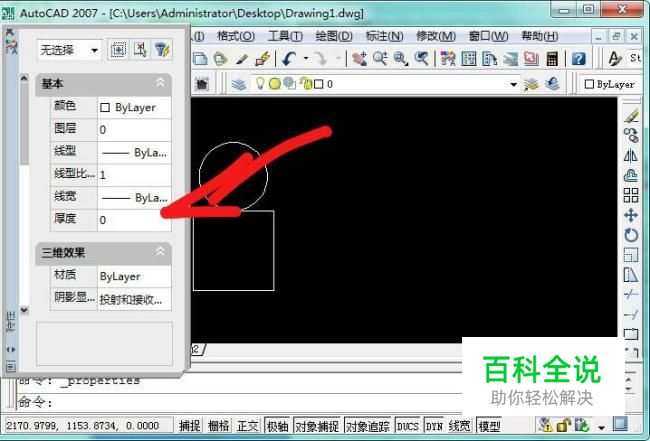Image resolution: width=650 pixels, height=441 pixels.
Task: Click the Zoom Window icon
Action: pos(401,59)
